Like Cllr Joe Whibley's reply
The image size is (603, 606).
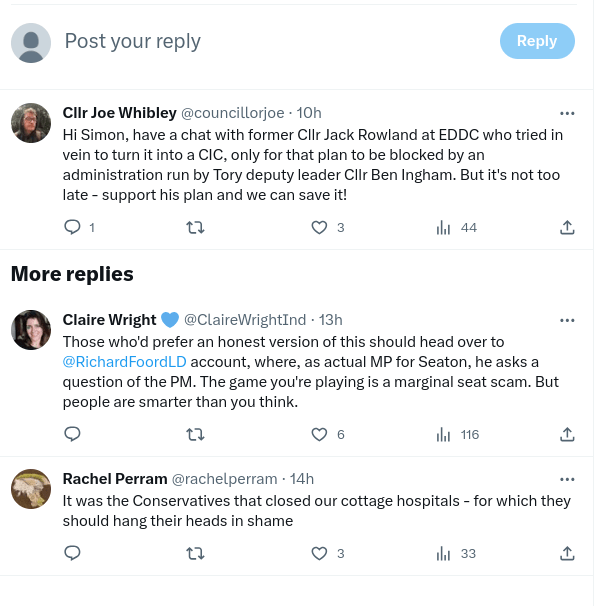320,227
